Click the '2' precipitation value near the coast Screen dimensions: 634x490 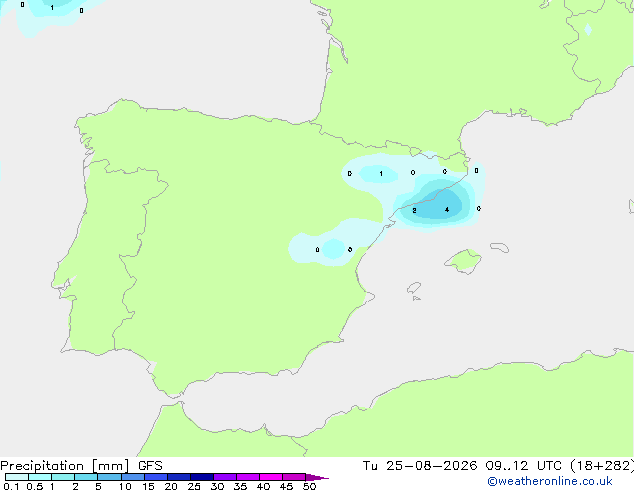(414, 210)
